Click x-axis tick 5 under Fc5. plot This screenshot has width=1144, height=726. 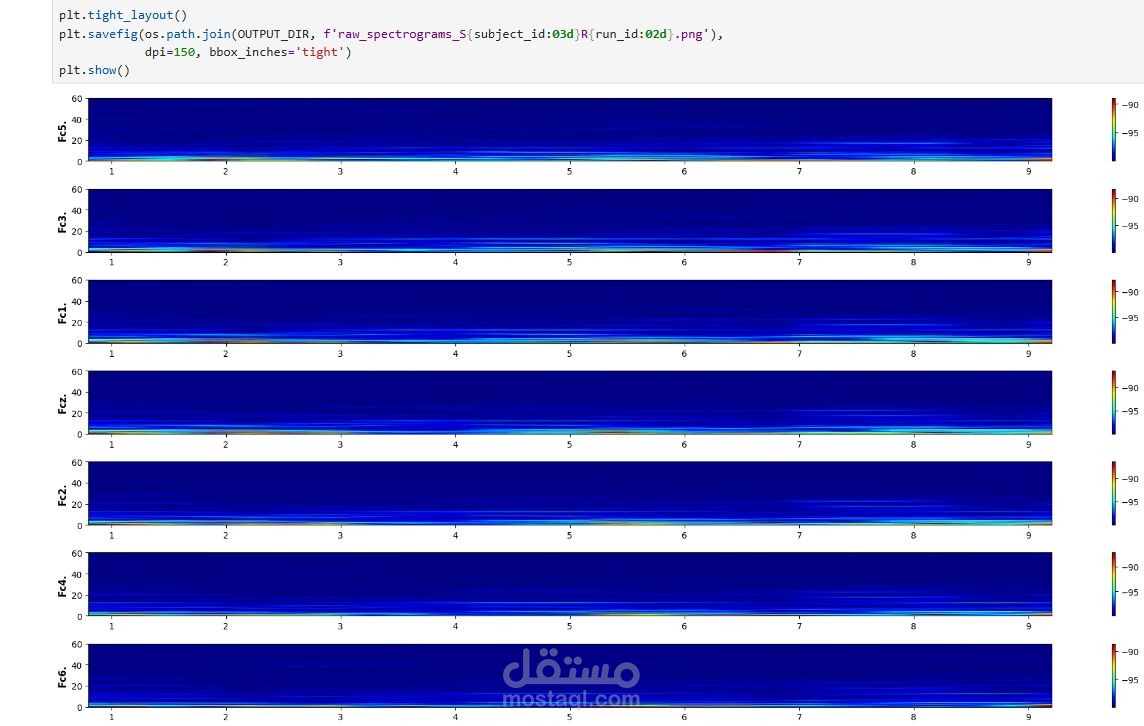point(570,171)
